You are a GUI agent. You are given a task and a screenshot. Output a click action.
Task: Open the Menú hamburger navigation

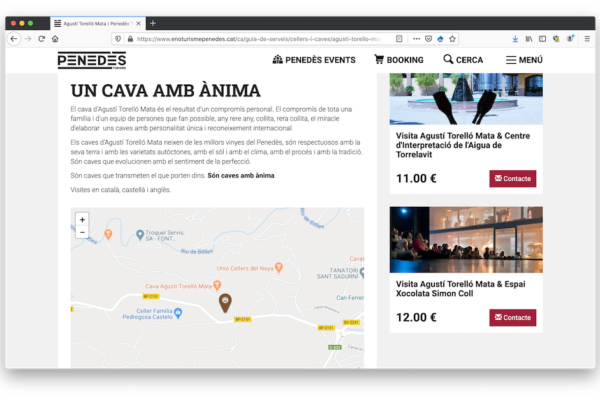[524, 60]
